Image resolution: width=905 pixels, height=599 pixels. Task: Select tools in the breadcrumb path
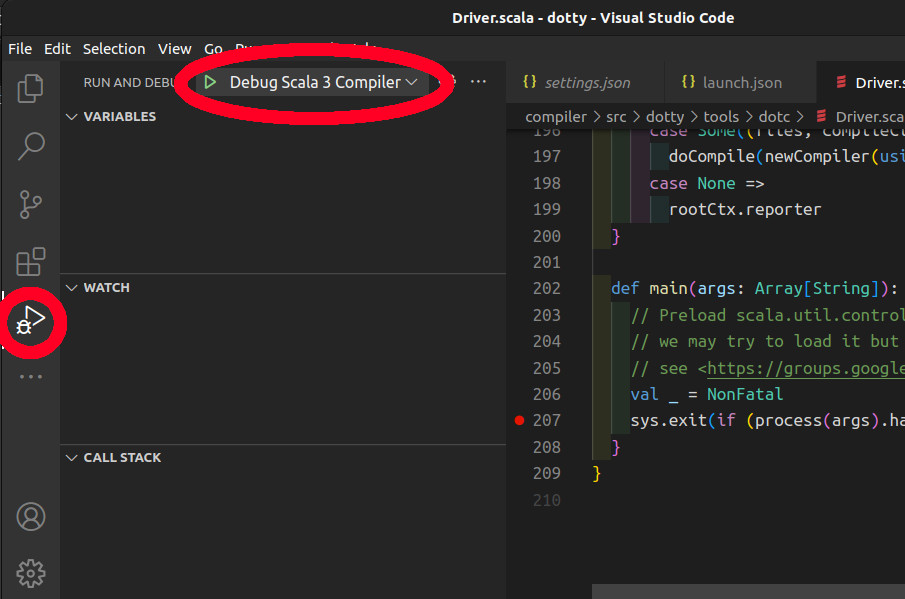[721, 115]
